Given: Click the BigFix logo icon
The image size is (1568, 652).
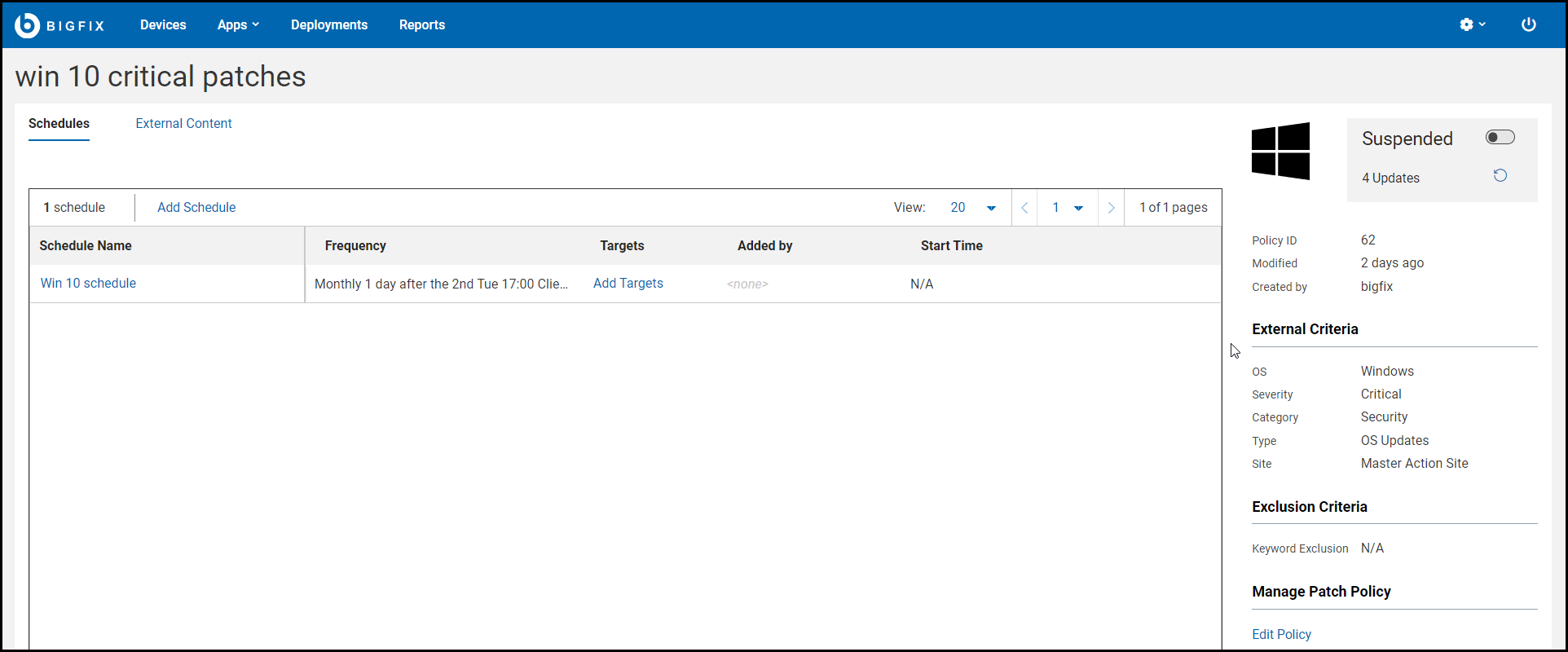Looking at the screenshot, I should pyautogui.click(x=28, y=25).
